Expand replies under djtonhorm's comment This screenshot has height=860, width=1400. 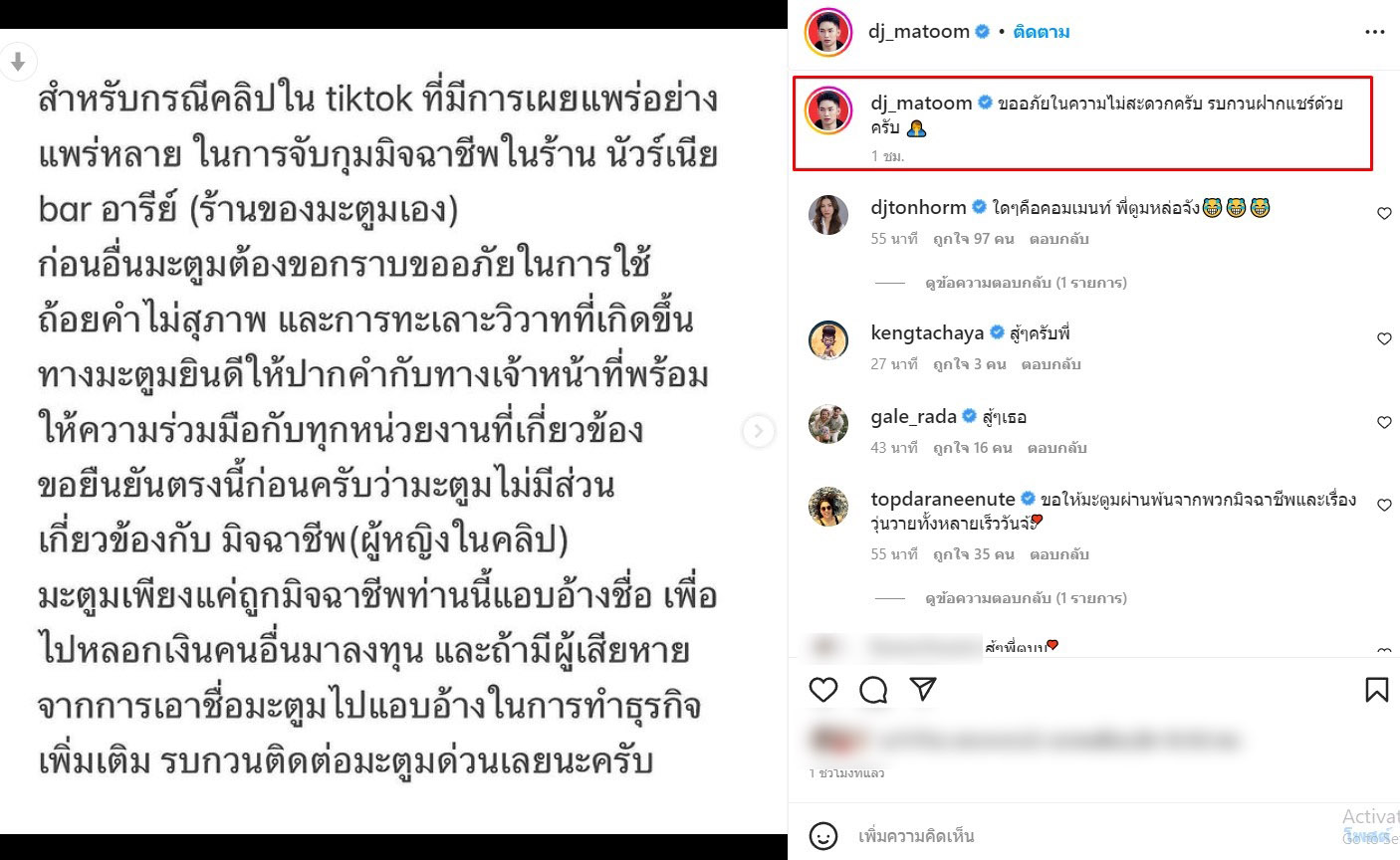[1026, 283]
